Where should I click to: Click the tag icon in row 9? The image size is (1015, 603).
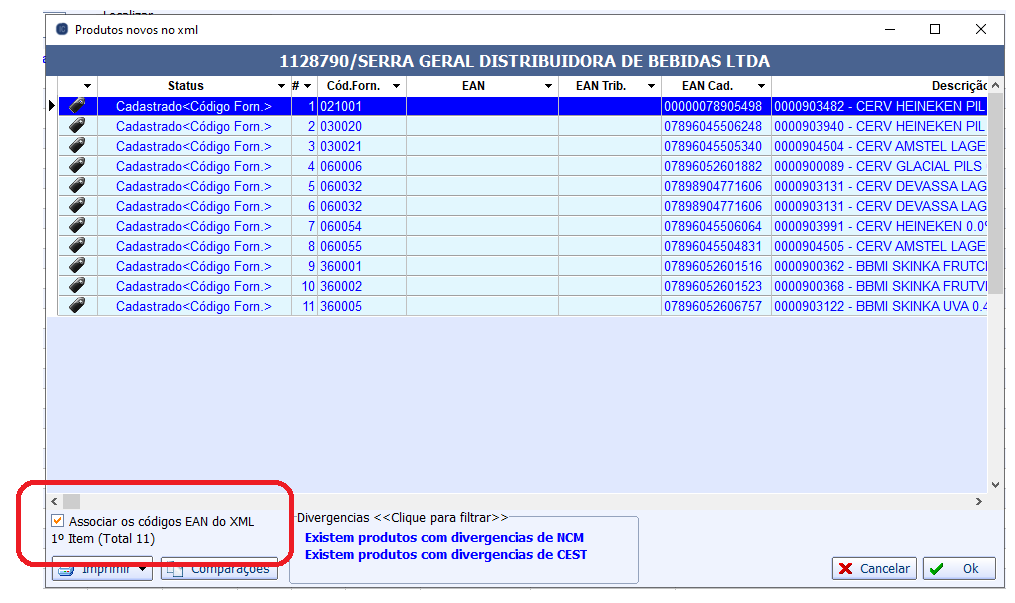[77, 266]
